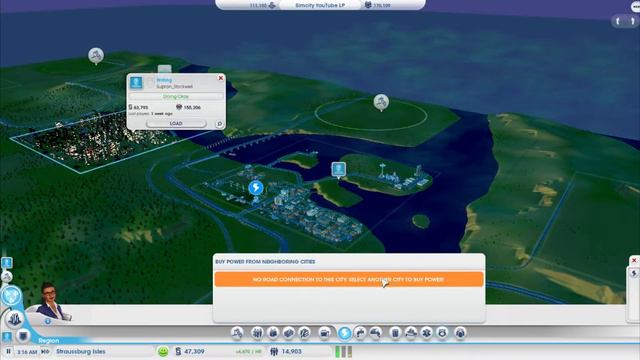This screenshot has width=640, height=360.
Task: Click the region simoleons counter in top bar
Action: [262, 5]
